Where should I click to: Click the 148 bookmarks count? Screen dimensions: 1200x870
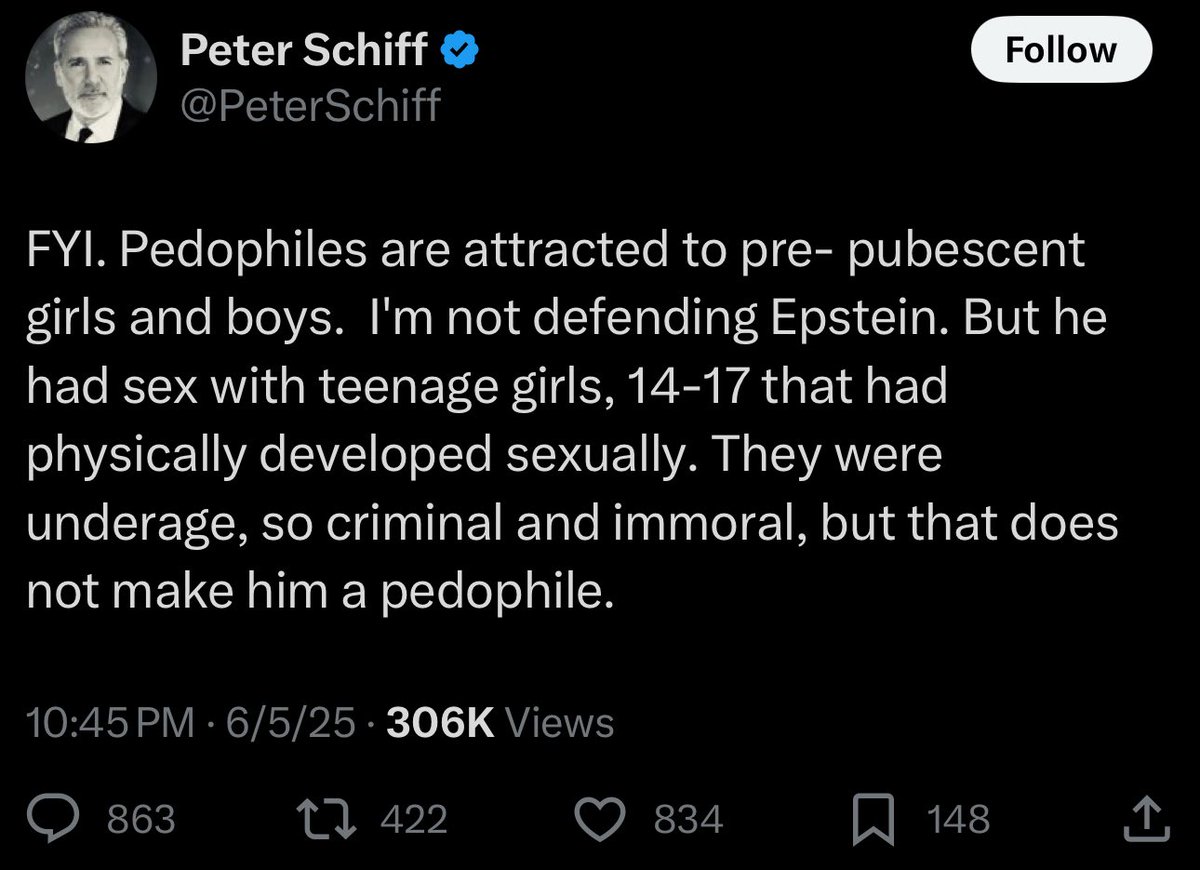pyautogui.click(x=958, y=821)
